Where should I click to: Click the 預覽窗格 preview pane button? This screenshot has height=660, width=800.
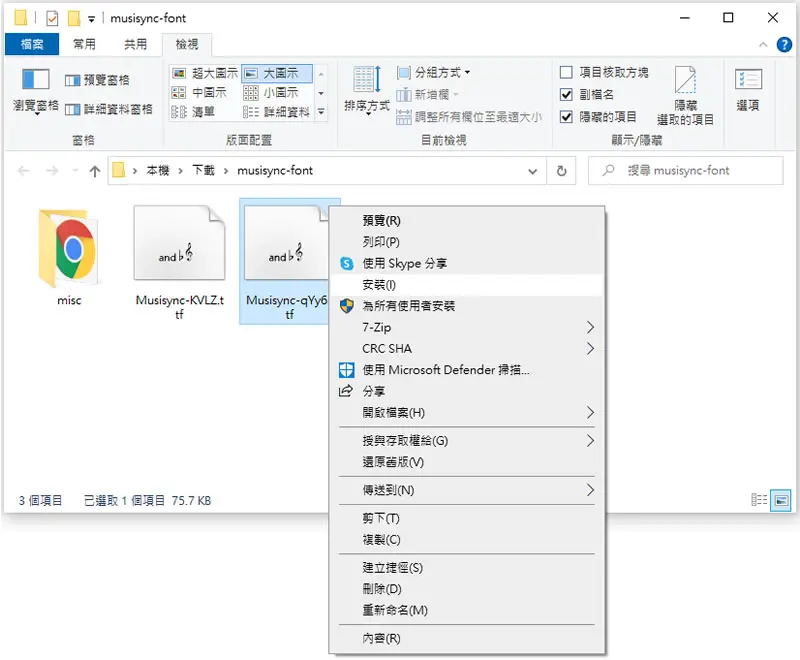pyautogui.click(x=97, y=80)
